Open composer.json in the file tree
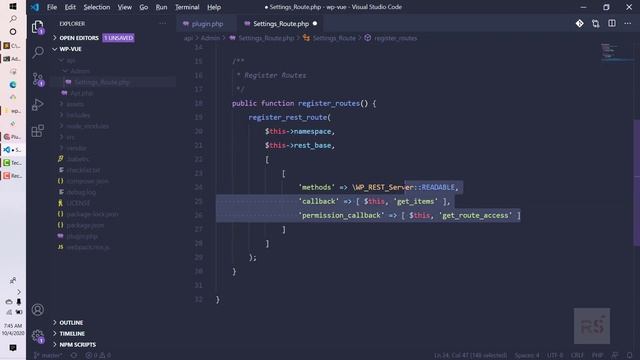 [x=87, y=181]
